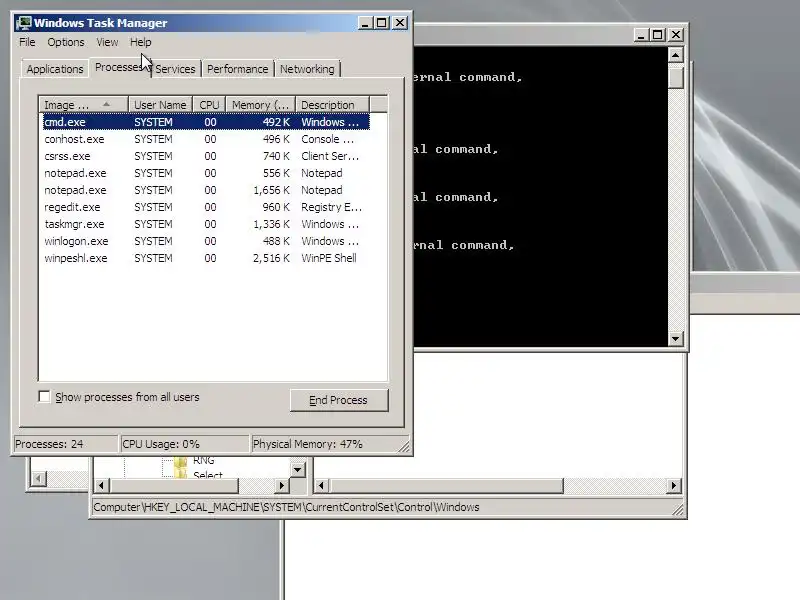The image size is (800, 600).
Task: Sort by CPU column header
Action: [x=209, y=105]
